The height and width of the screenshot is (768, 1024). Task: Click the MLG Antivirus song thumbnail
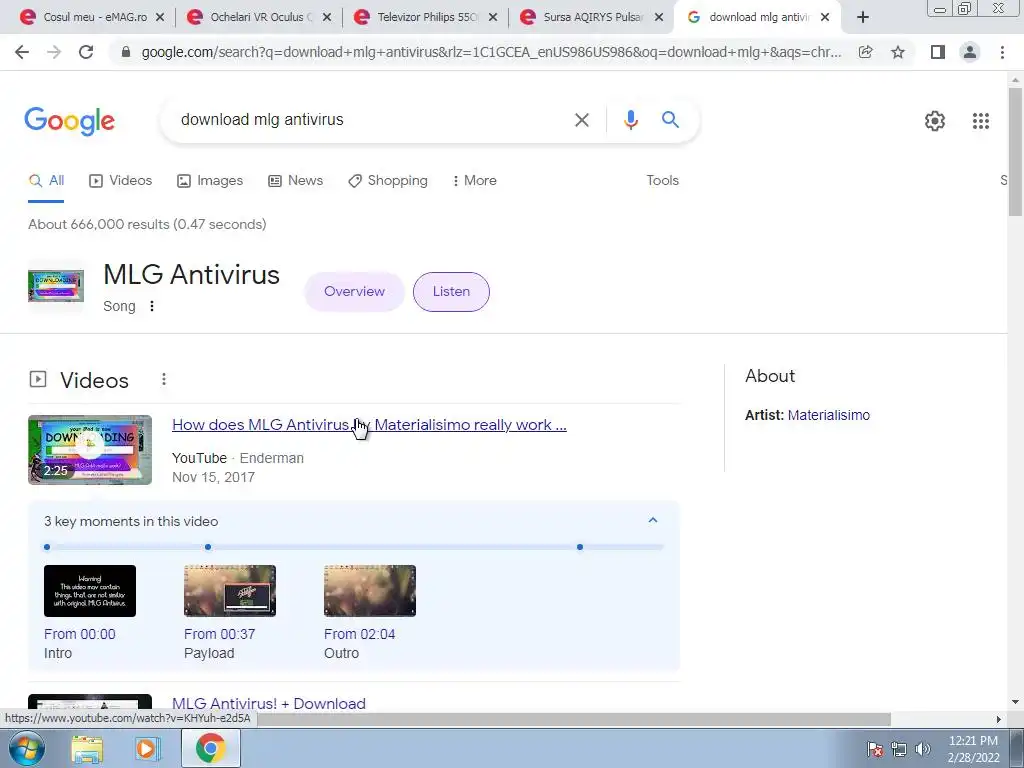click(x=56, y=287)
